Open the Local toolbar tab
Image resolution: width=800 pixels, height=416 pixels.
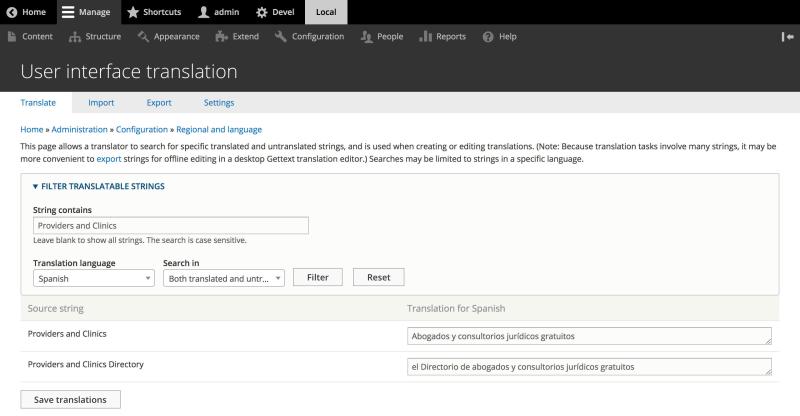tap(326, 12)
